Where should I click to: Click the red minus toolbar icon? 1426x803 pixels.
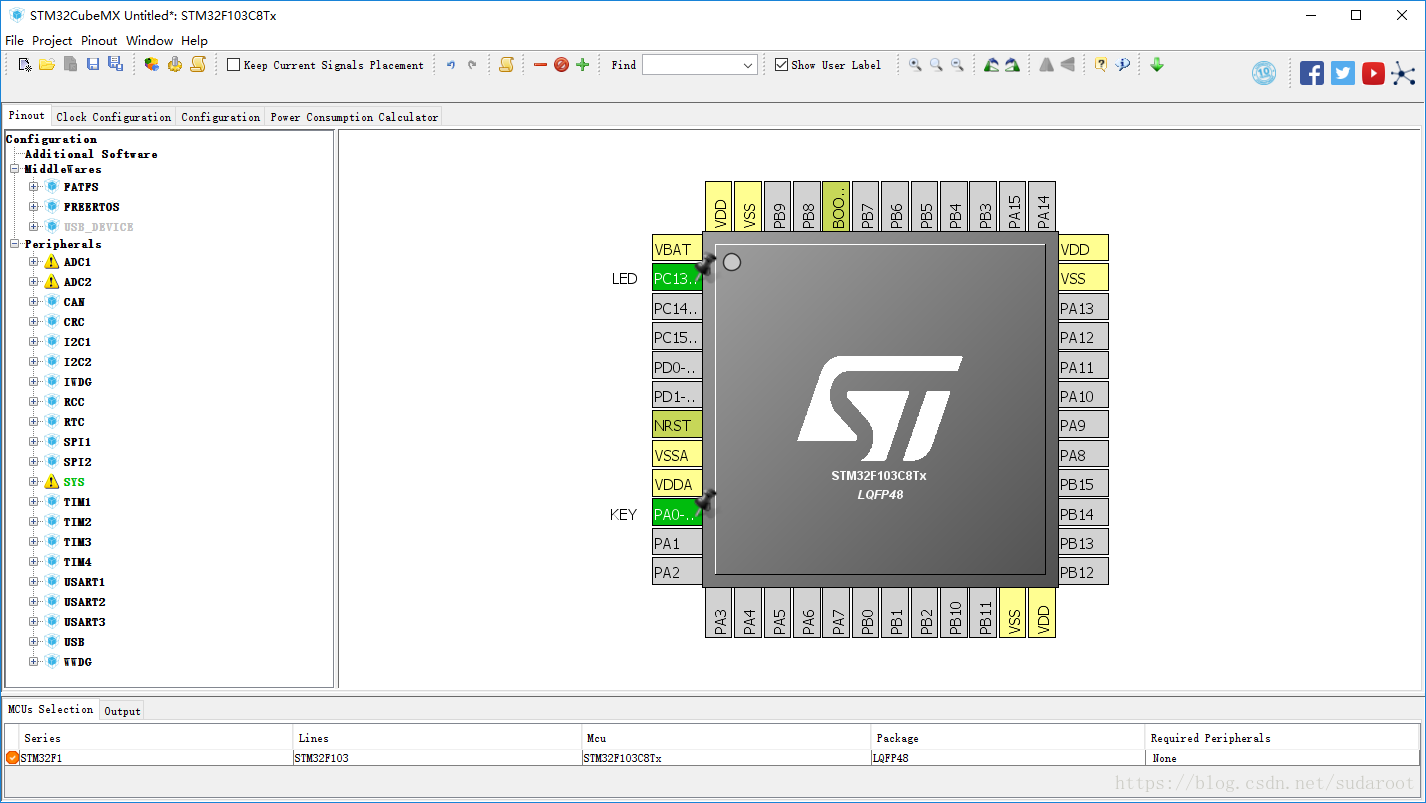coord(540,65)
